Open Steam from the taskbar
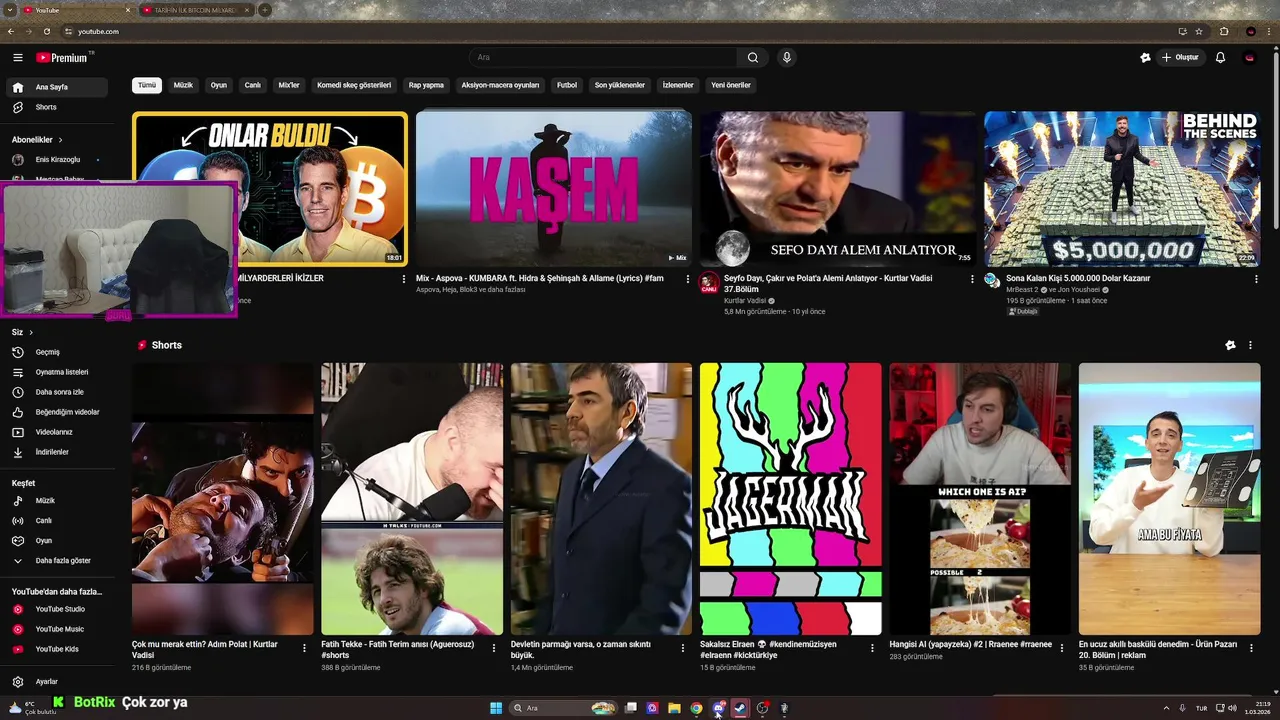This screenshot has width=1280, height=720. point(740,708)
